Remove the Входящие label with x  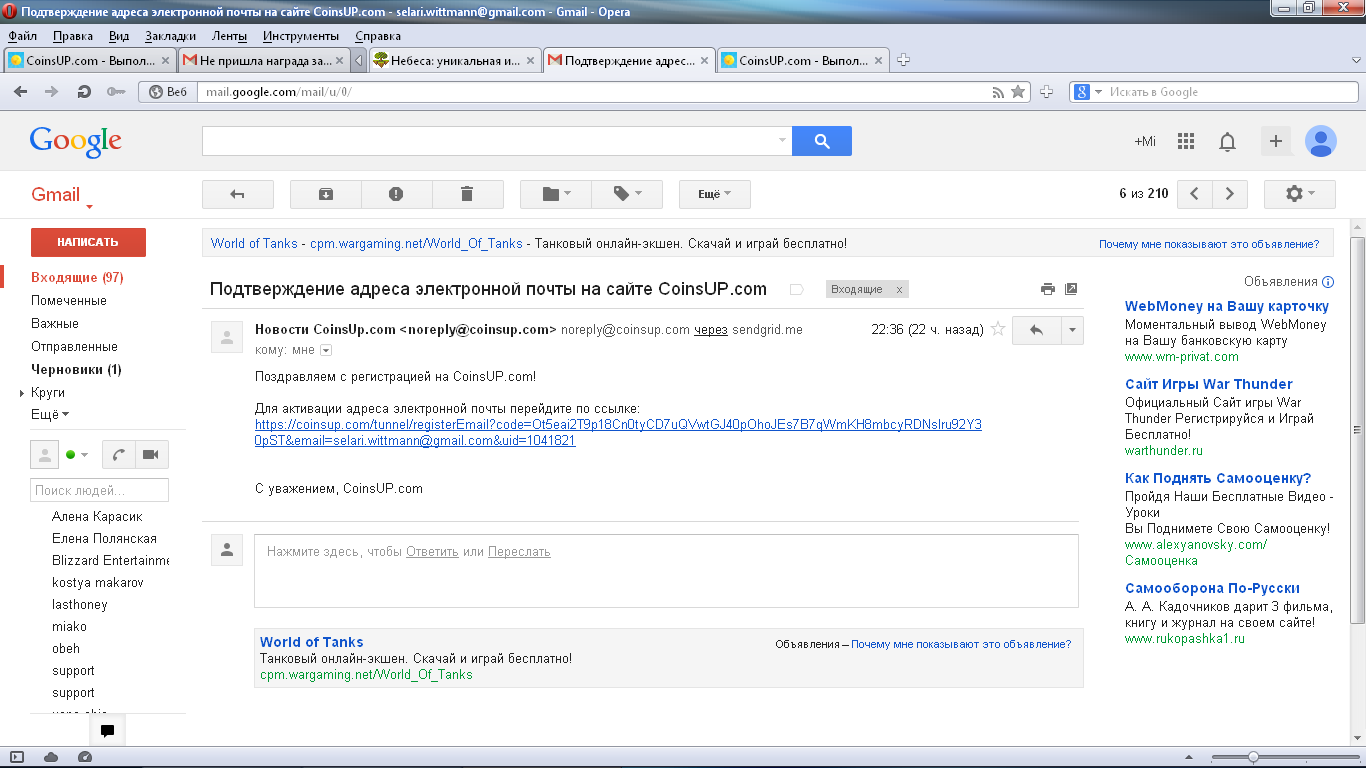point(899,289)
